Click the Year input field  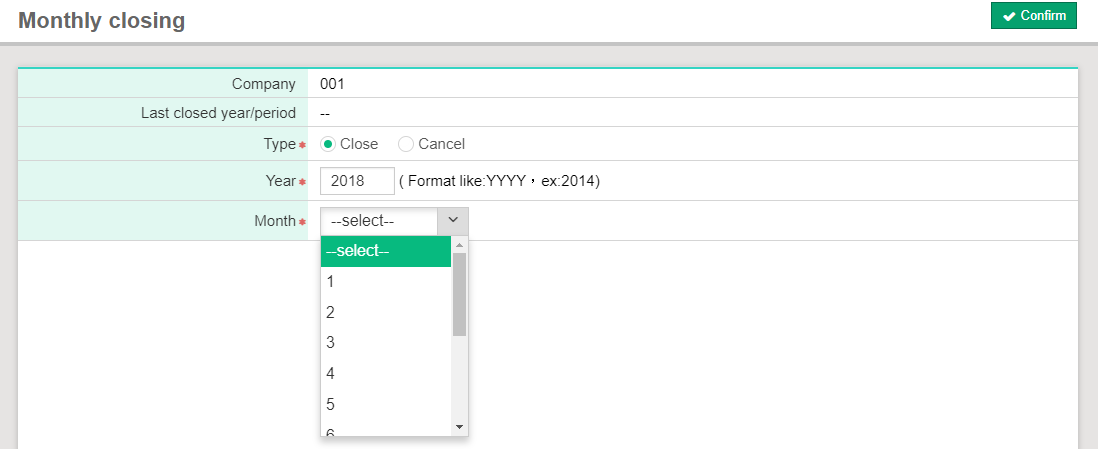pyautogui.click(x=357, y=181)
